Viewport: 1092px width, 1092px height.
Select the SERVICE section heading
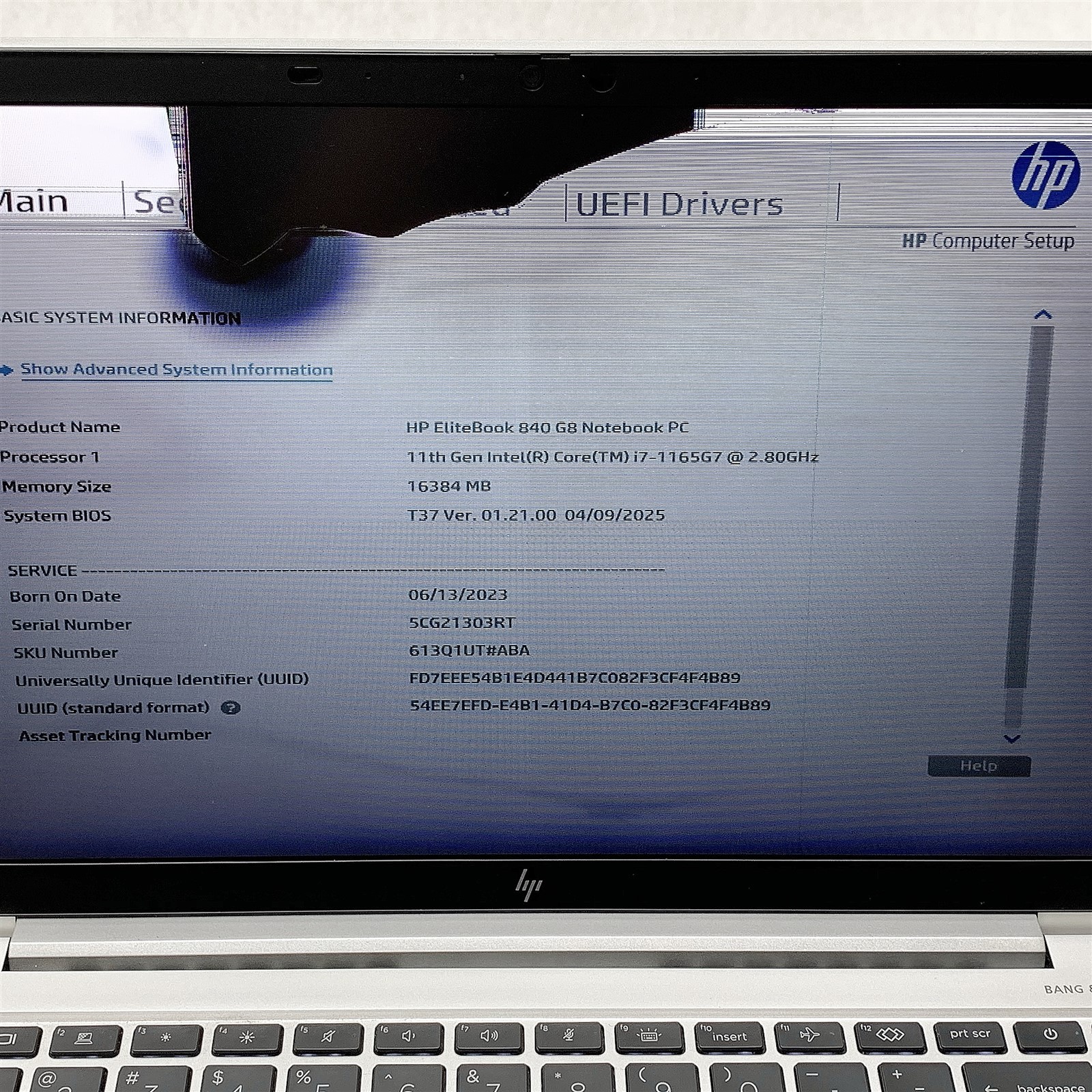pyautogui.click(x=42, y=571)
